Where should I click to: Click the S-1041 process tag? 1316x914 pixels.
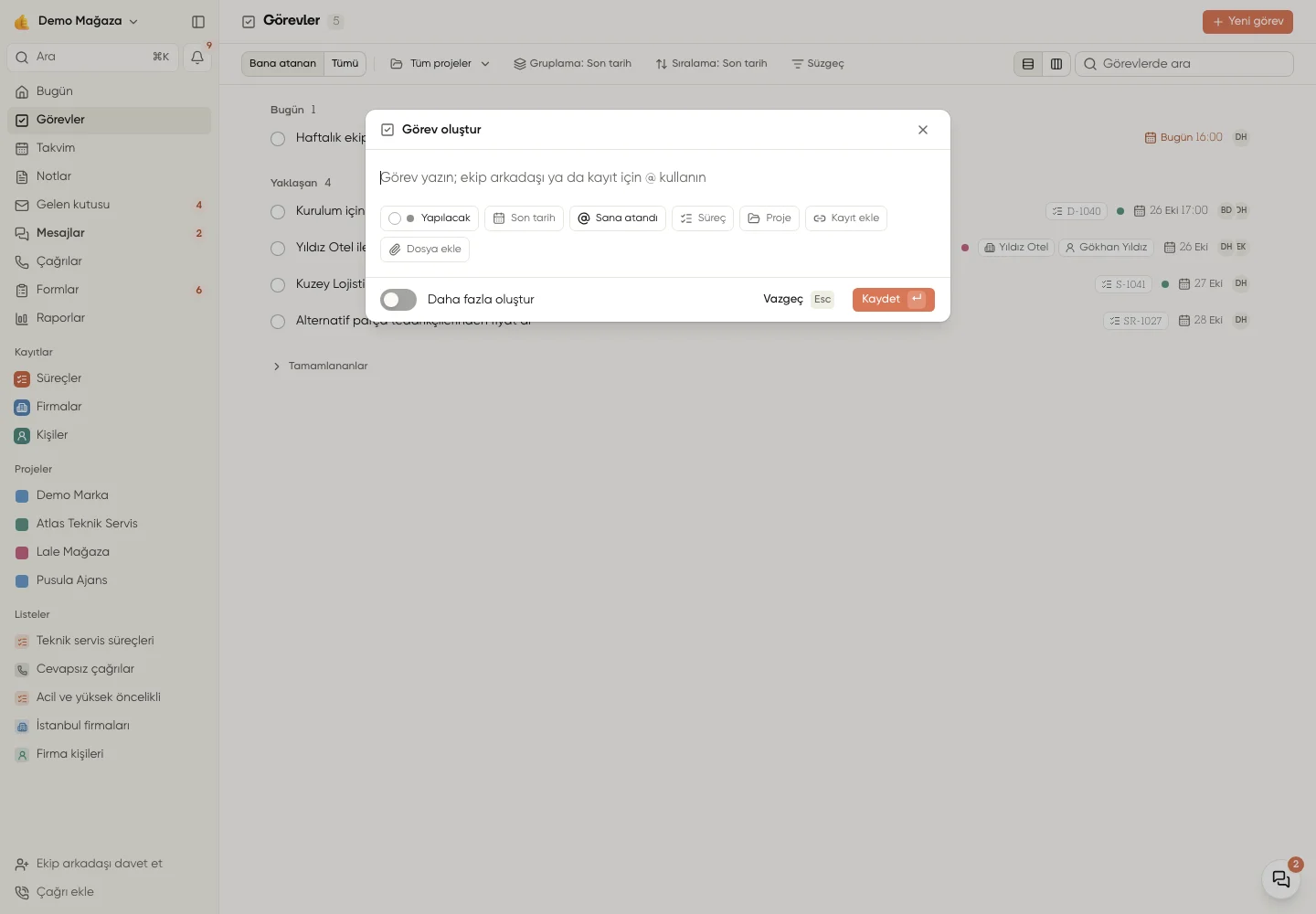pyautogui.click(x=1123, y=284)
